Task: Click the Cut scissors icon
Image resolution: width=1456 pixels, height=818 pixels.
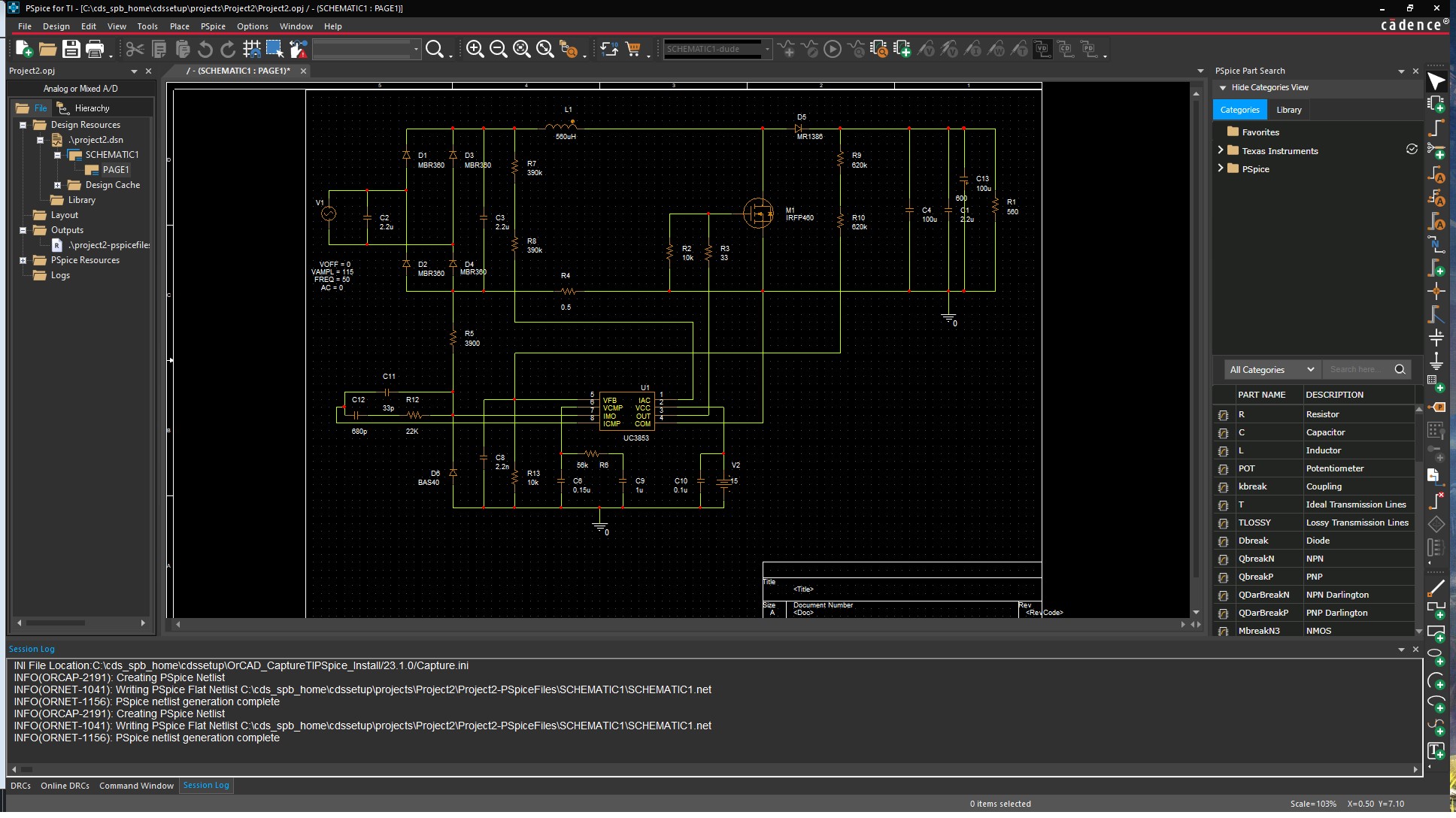Action: coord(135,49)
